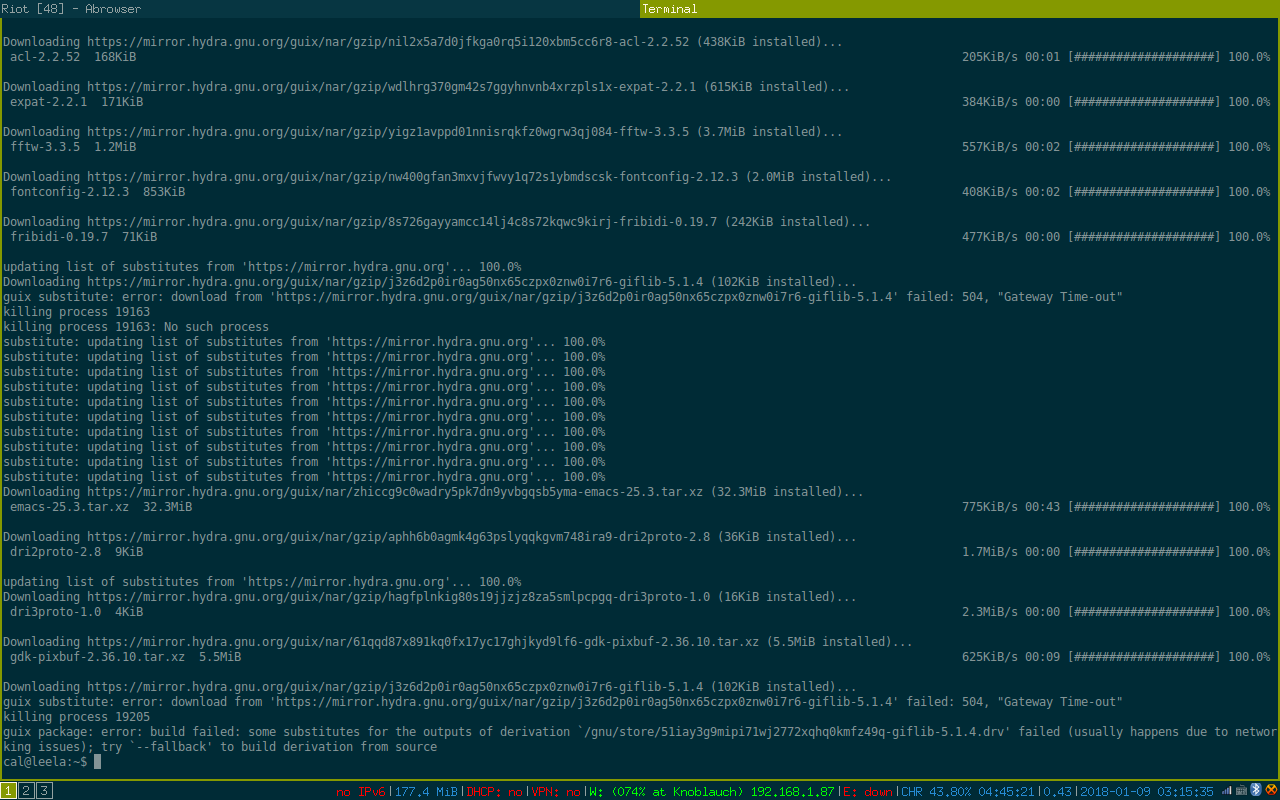Click the 'E: down' ethernet status

(x=868, y=792)
